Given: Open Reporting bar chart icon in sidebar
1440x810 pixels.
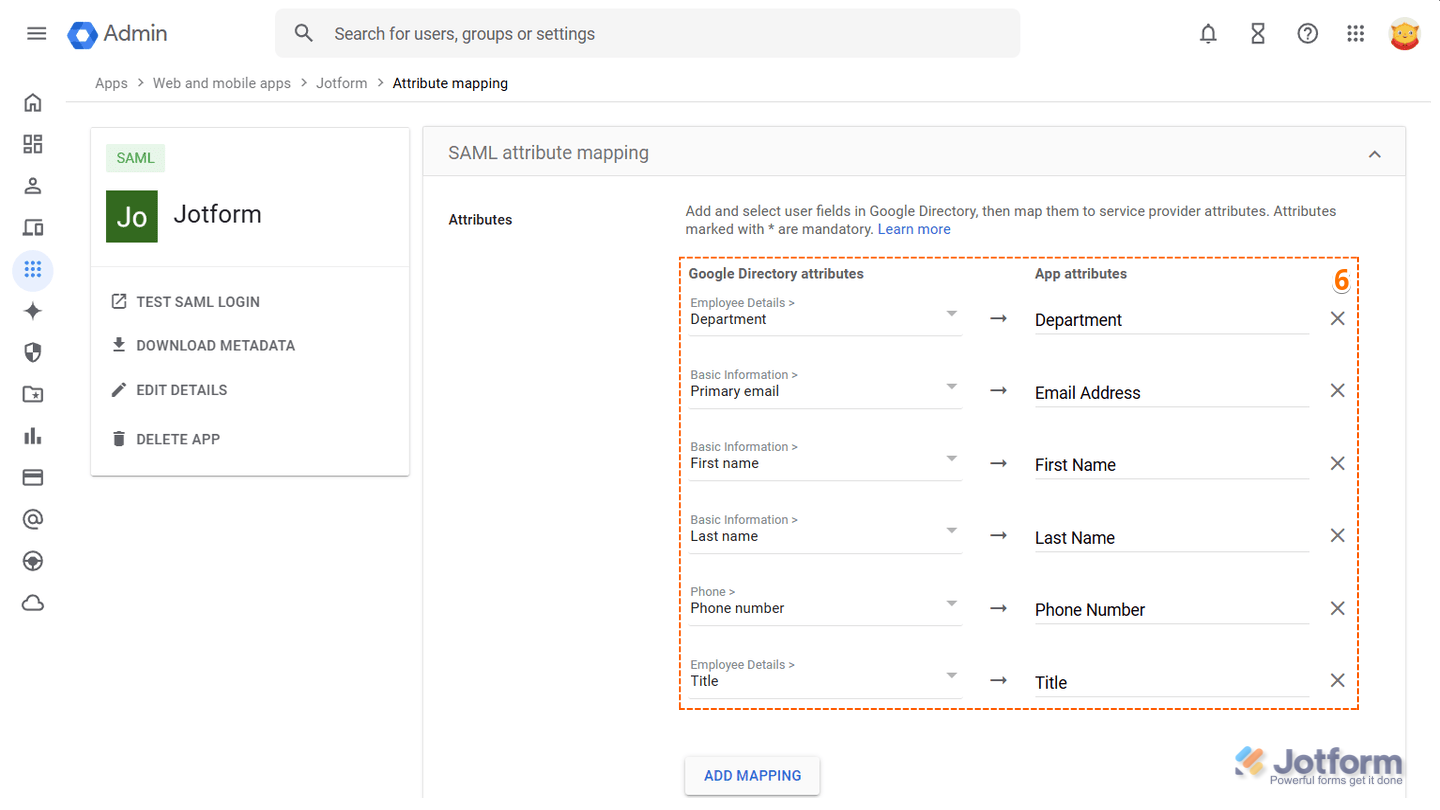Looking at the screenshot, I should click(x=33, y=436).
